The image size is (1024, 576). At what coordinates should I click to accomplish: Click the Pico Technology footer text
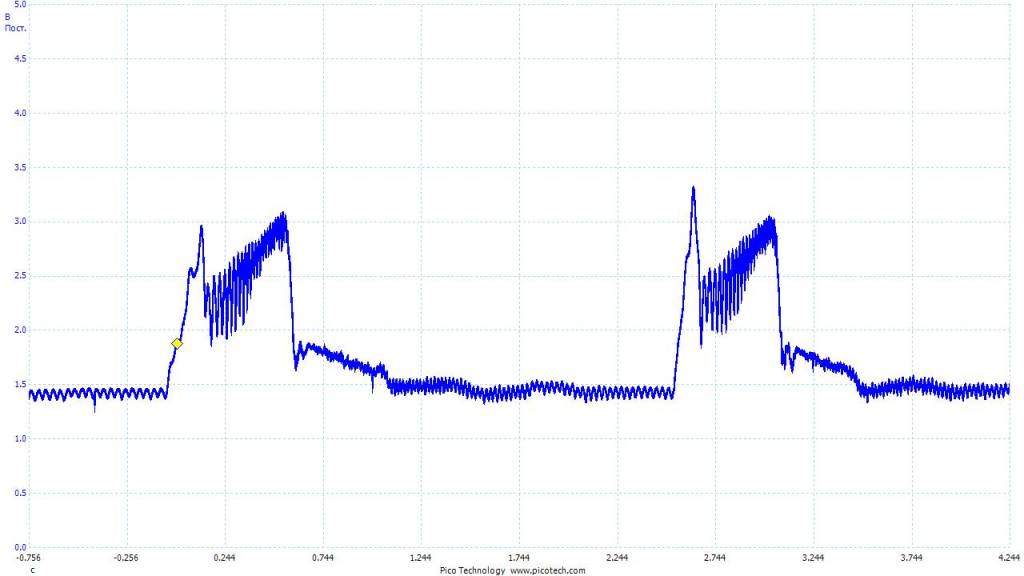pyautogui.click(x=473, y=570)
